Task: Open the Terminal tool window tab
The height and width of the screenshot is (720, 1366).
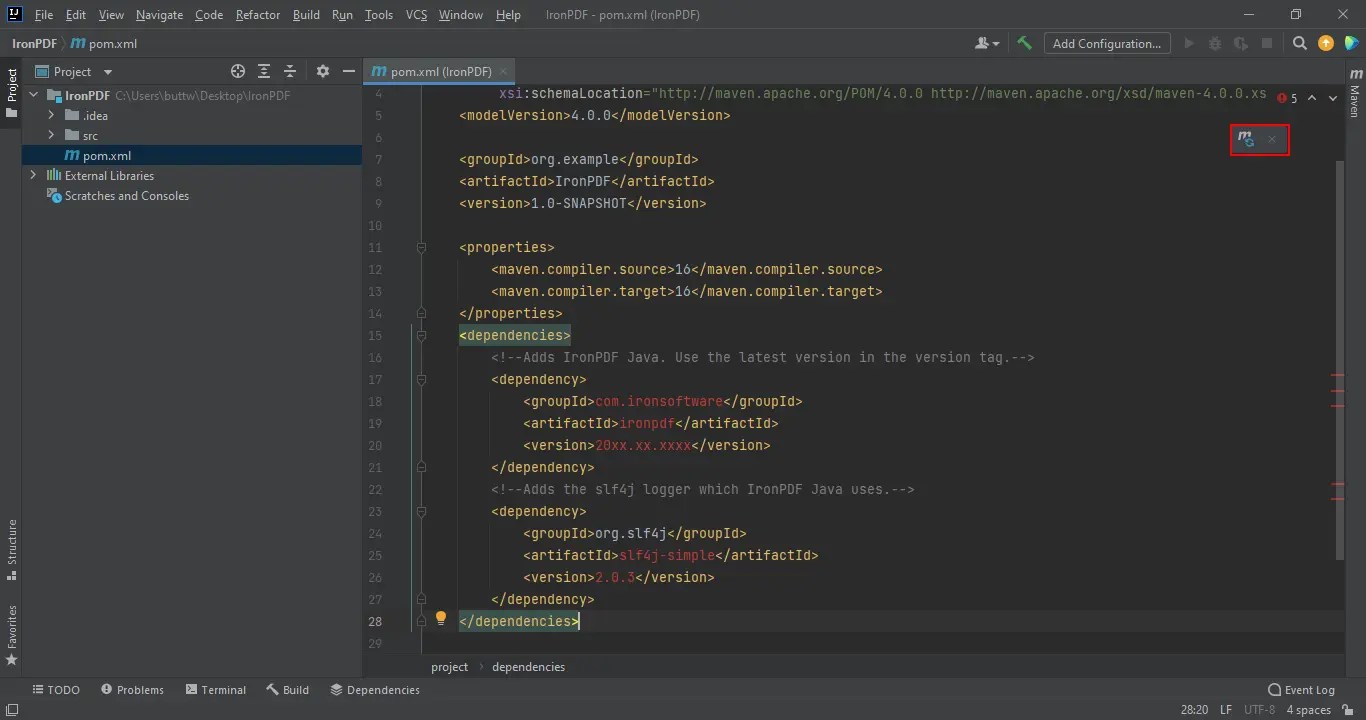Action: [215, 689]
